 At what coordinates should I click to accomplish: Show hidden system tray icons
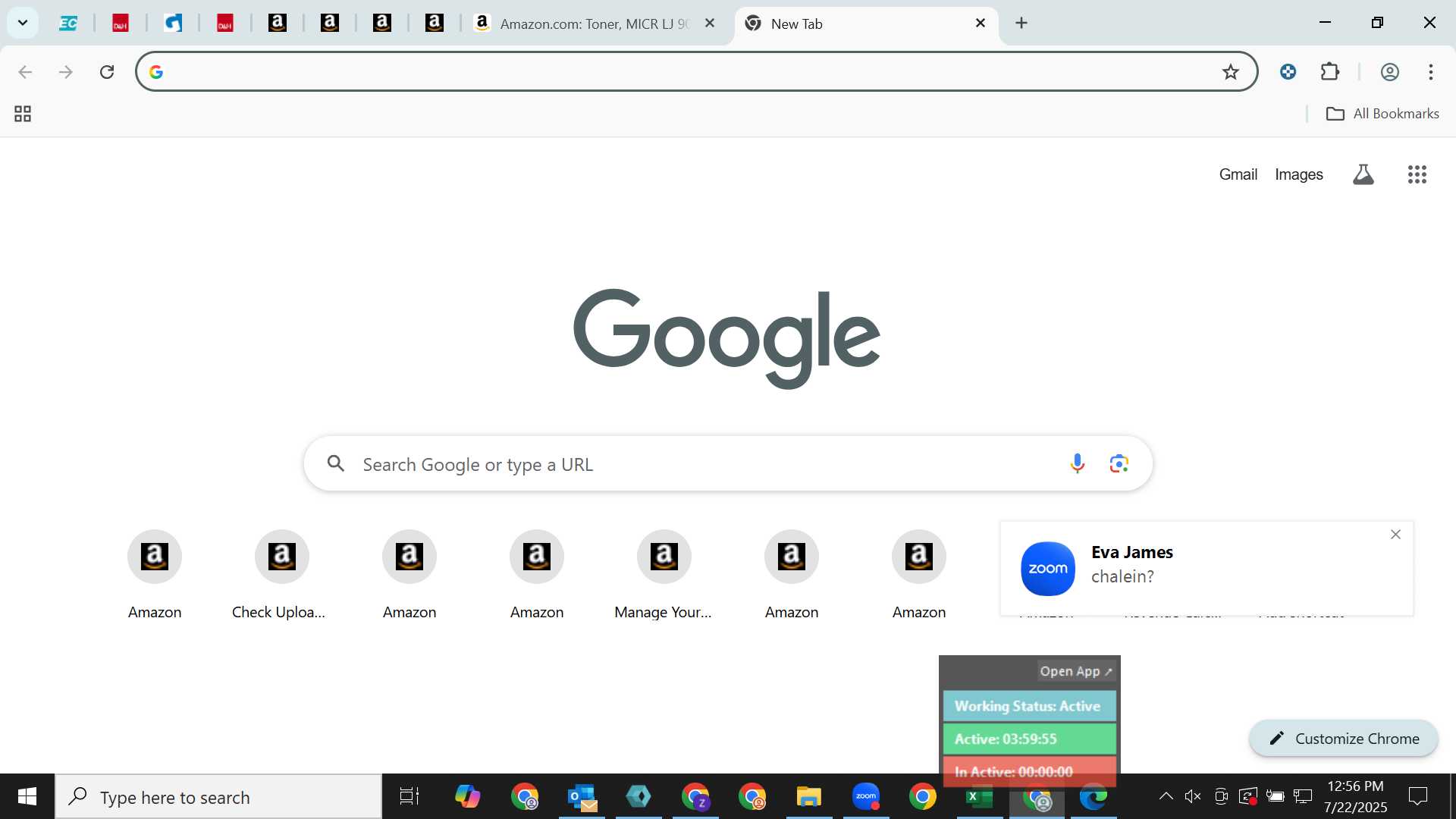[1166, 796]
